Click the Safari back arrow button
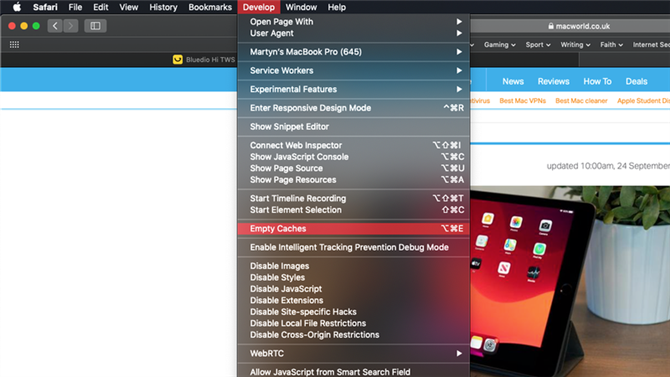 pyautogui.click(x=55, y=26)
